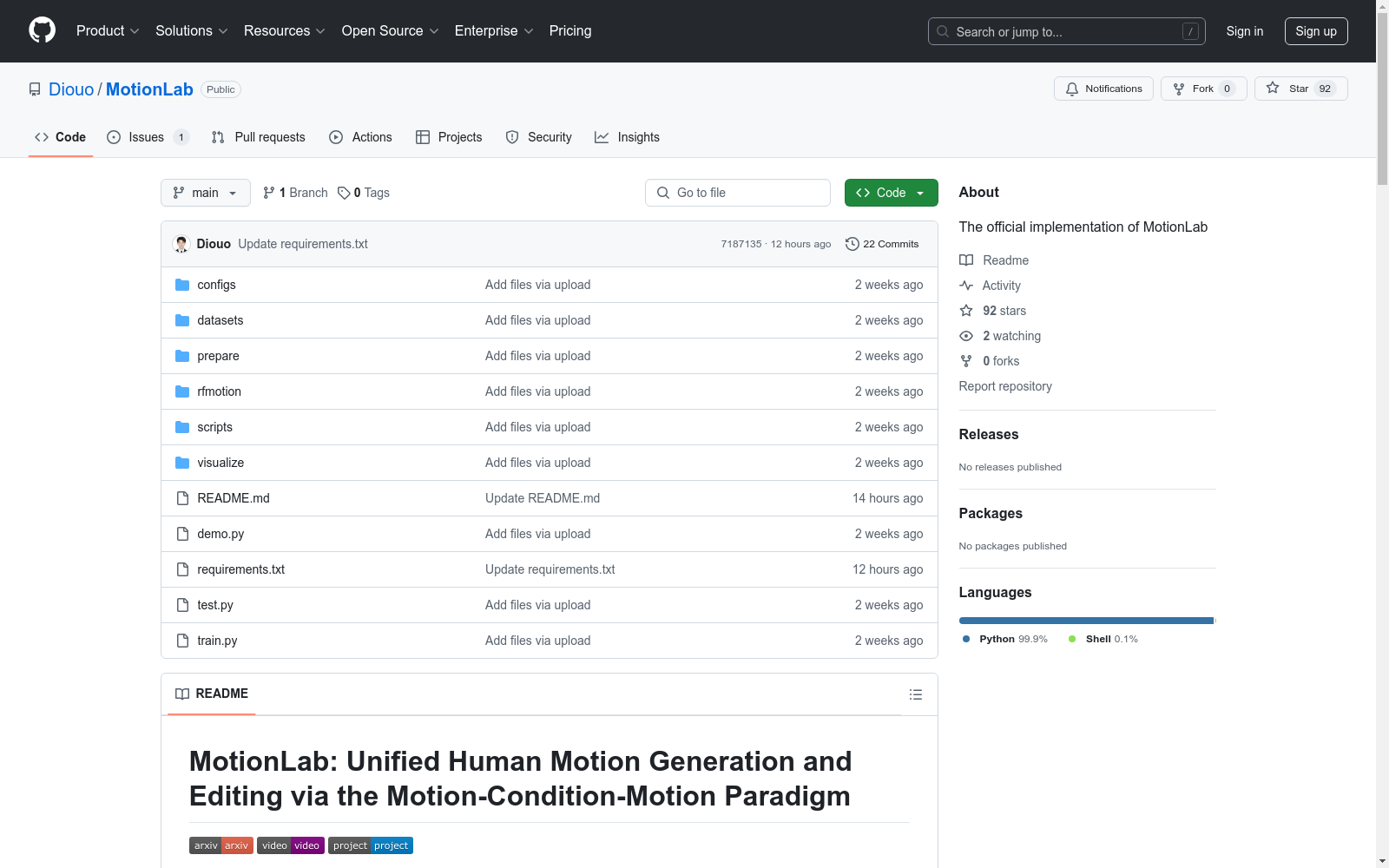The width and height of the screenshot is (1389, 868).
Task: Click Report repository link
Action: click(1005, 386)
